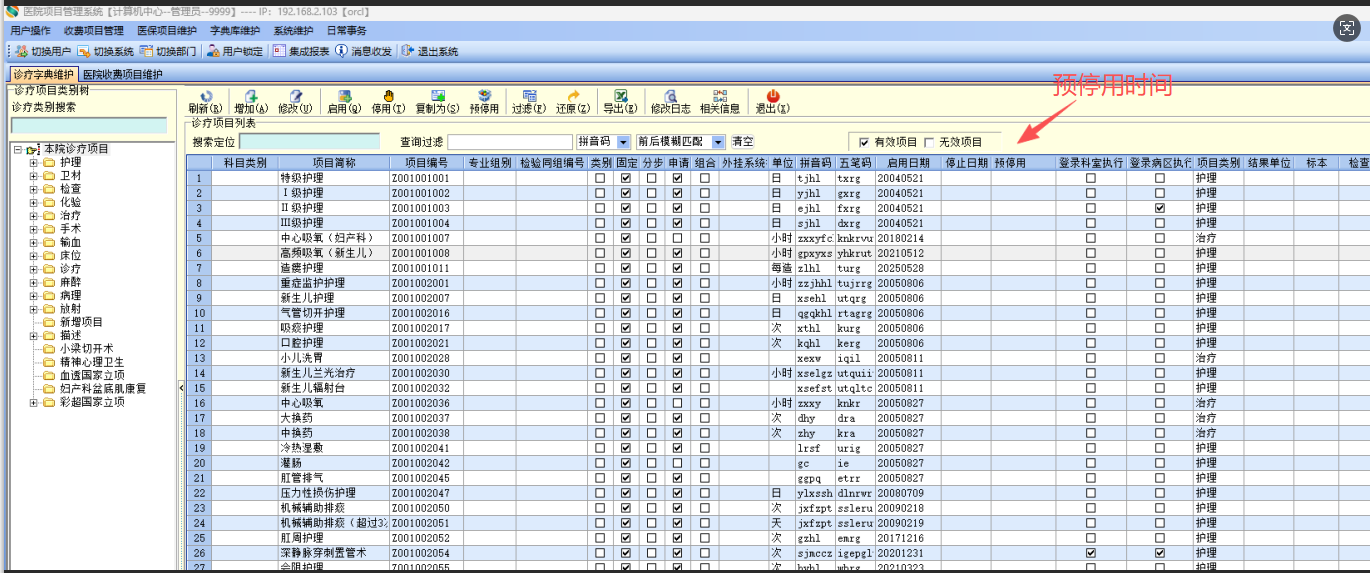The height and width of the screenshot is (573, 1370).
Task: Toggle the 有效项目 checkbox
Action: [864, 142]
